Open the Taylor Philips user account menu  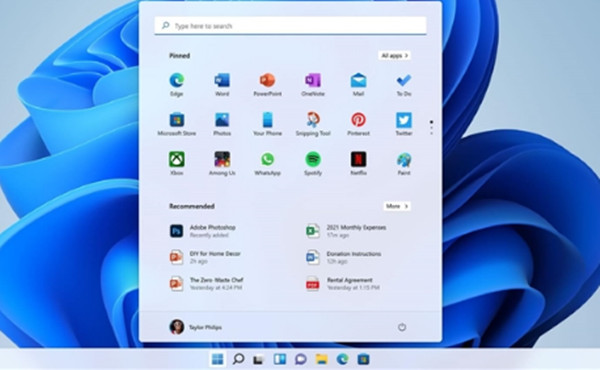[x=196, y=327]
